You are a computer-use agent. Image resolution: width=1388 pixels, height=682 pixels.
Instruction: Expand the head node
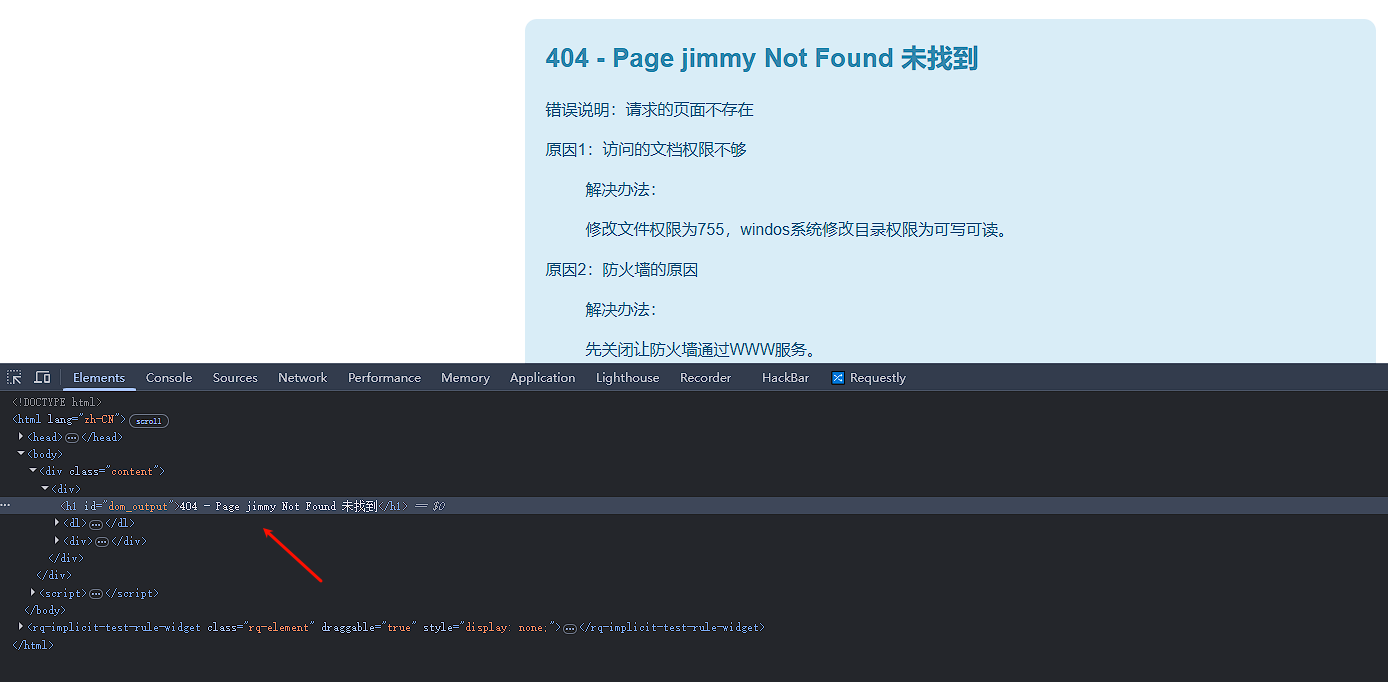[x=21, y=436]
